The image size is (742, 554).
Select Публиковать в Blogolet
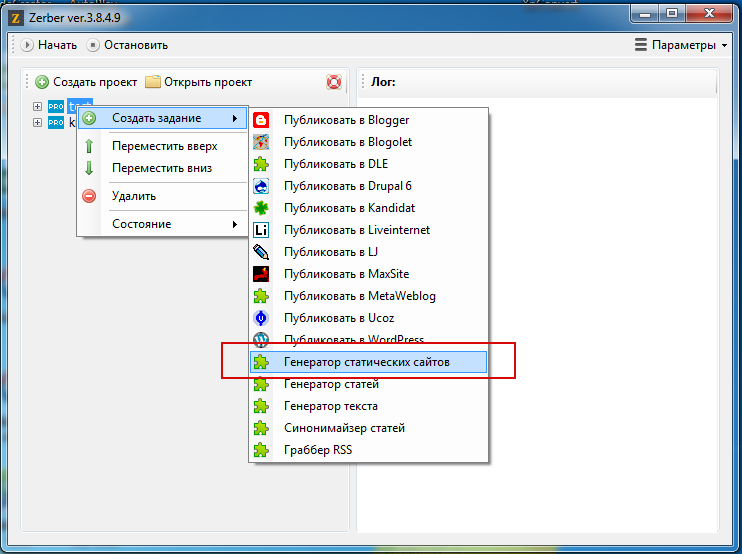(369, 142)
